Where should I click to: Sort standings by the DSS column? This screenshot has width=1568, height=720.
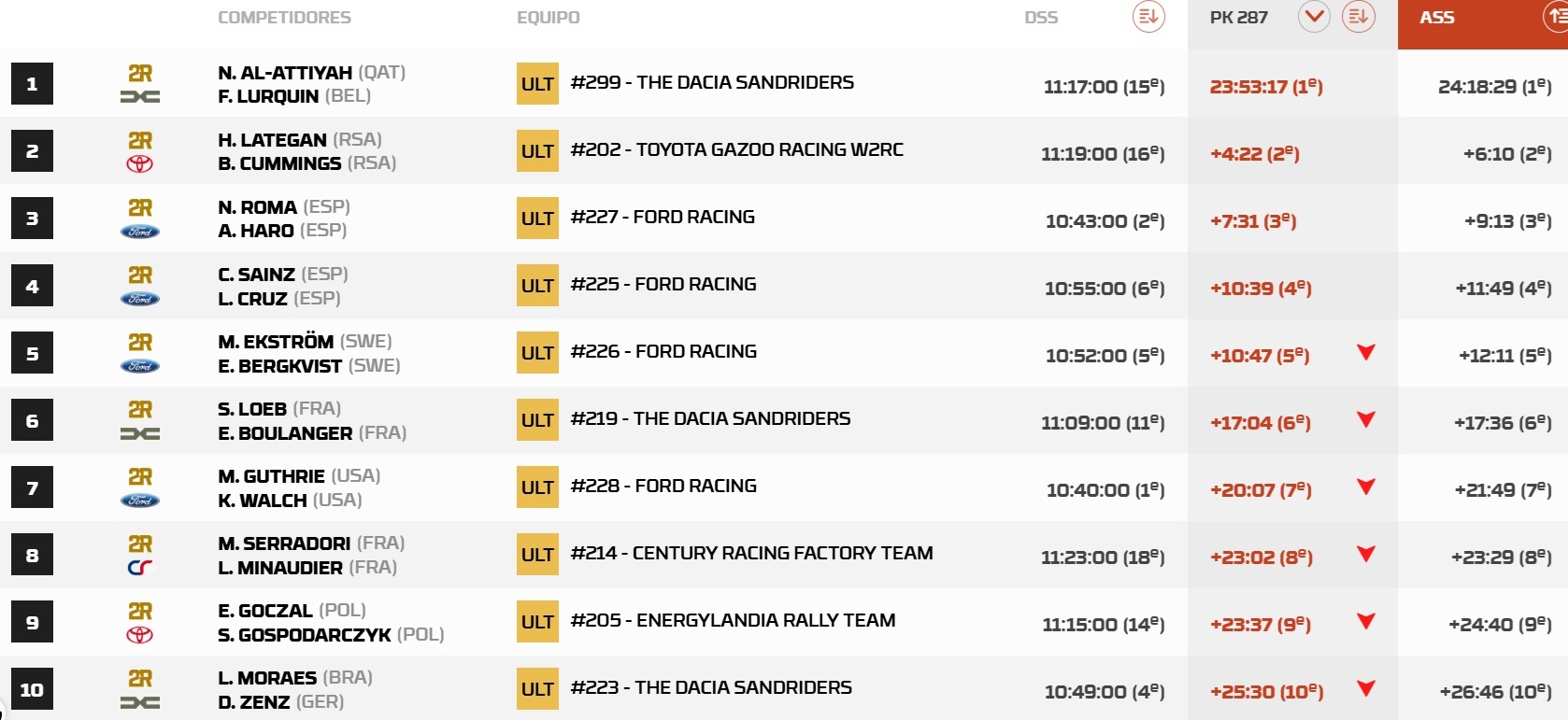[1148, 17]
